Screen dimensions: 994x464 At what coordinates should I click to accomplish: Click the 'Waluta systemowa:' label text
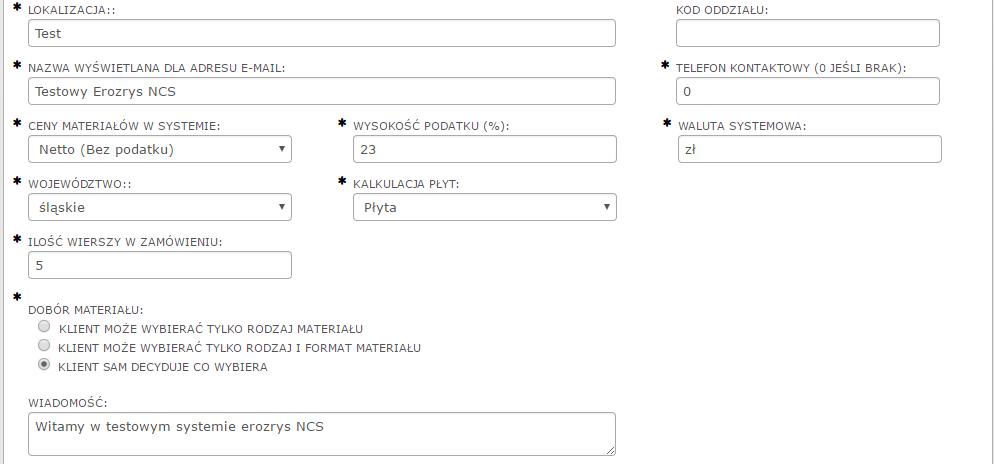coord(741,126)
